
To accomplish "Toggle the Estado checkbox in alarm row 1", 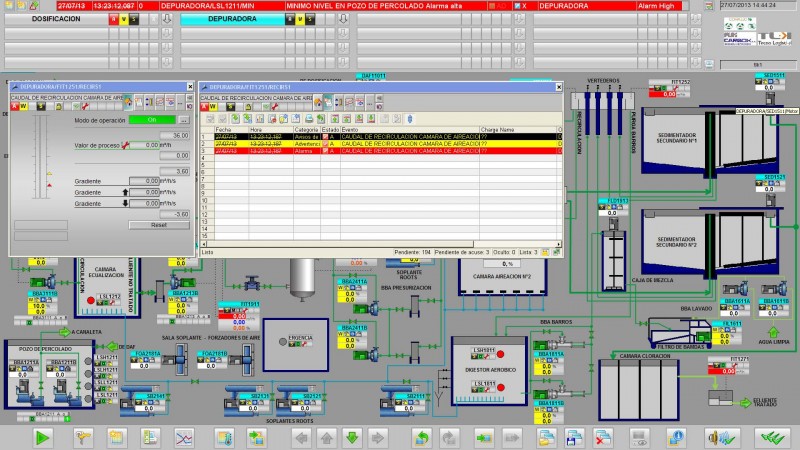I will coord(325,137).
